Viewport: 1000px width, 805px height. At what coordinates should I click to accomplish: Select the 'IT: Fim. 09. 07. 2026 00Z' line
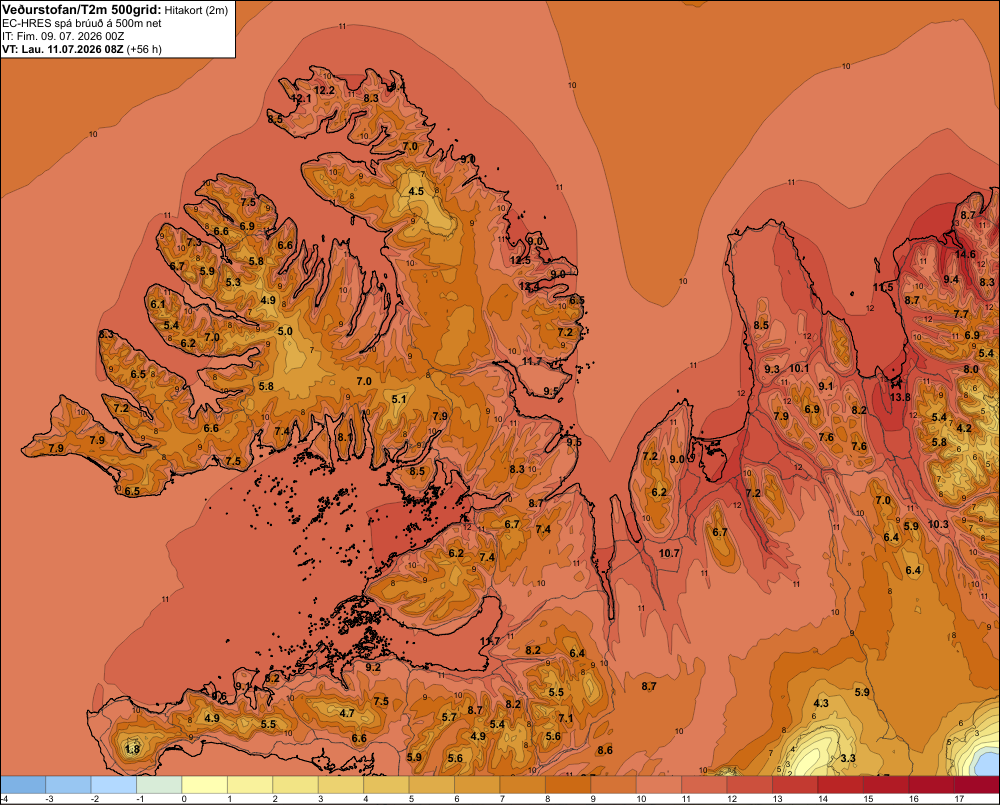(63, 36)
